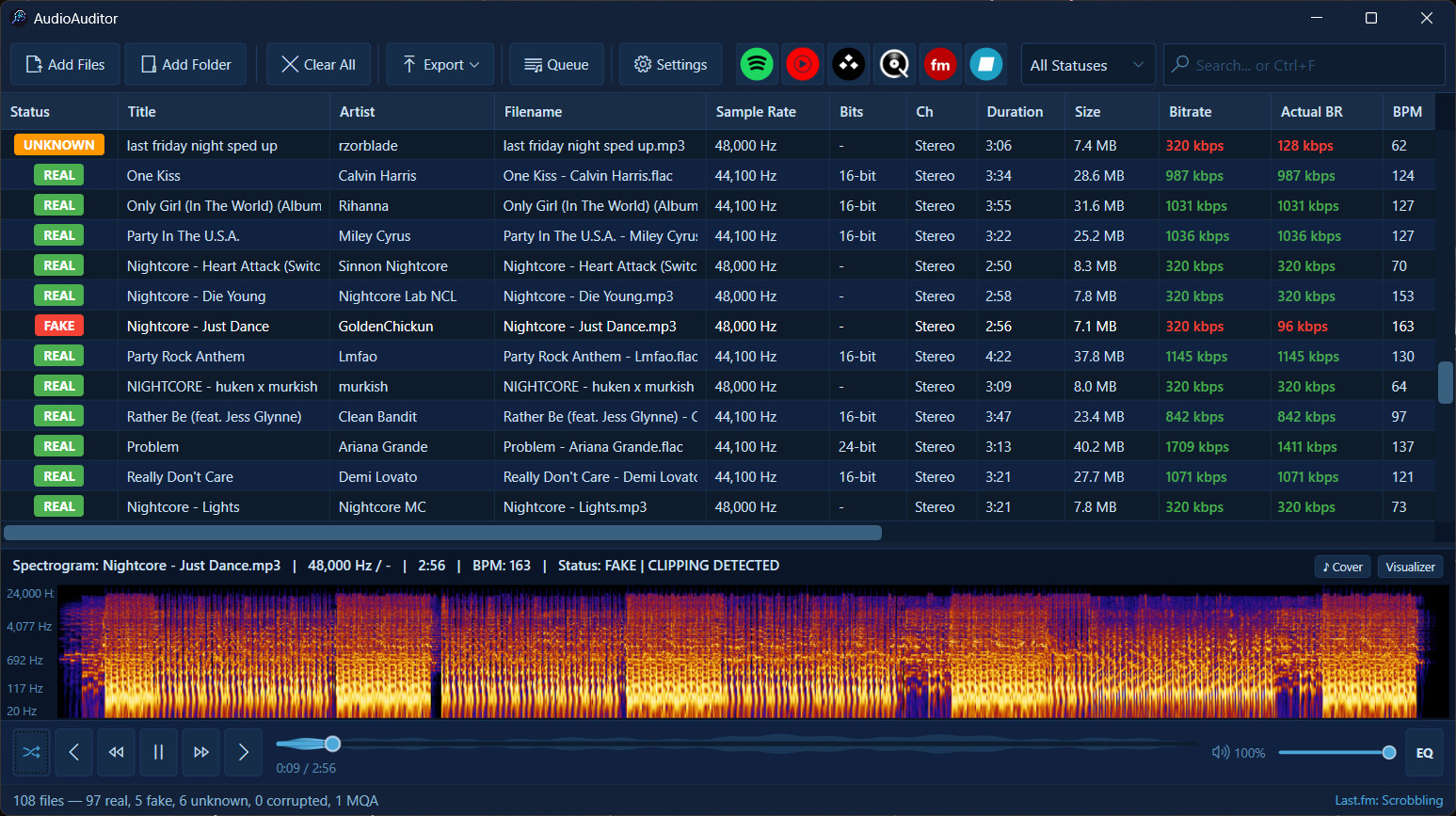
Task: Mute audio via the speaker icon
Action: pos(1220,752)
